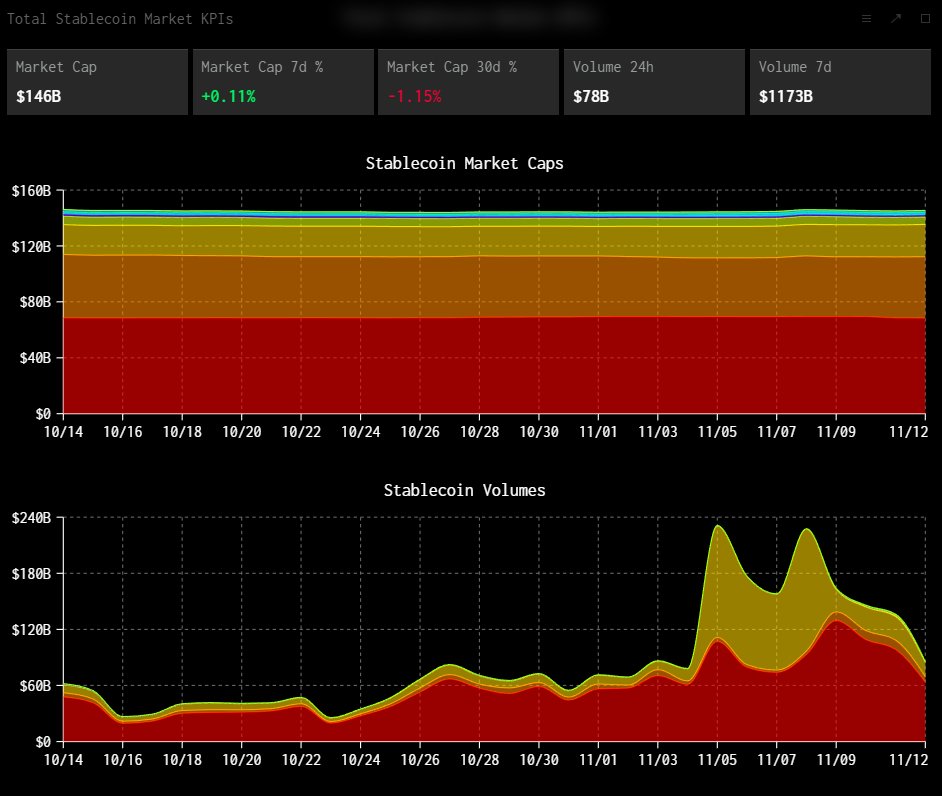Click the Stablecoin Volumes chart title
Image resolution: width=942 pixels, height=796 pixels.
point(464,490)
